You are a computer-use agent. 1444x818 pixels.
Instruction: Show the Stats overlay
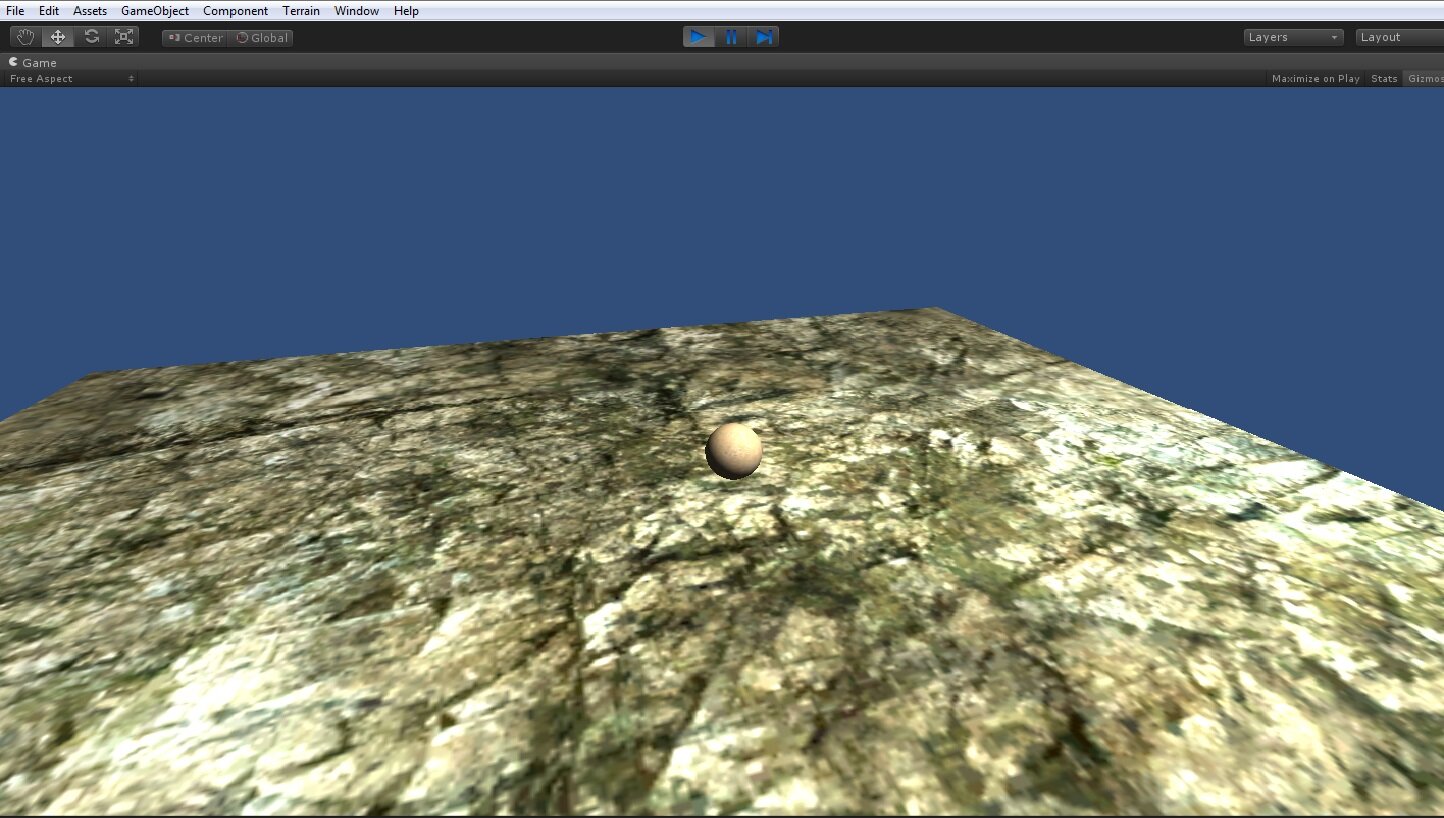tap(1384, 79)
